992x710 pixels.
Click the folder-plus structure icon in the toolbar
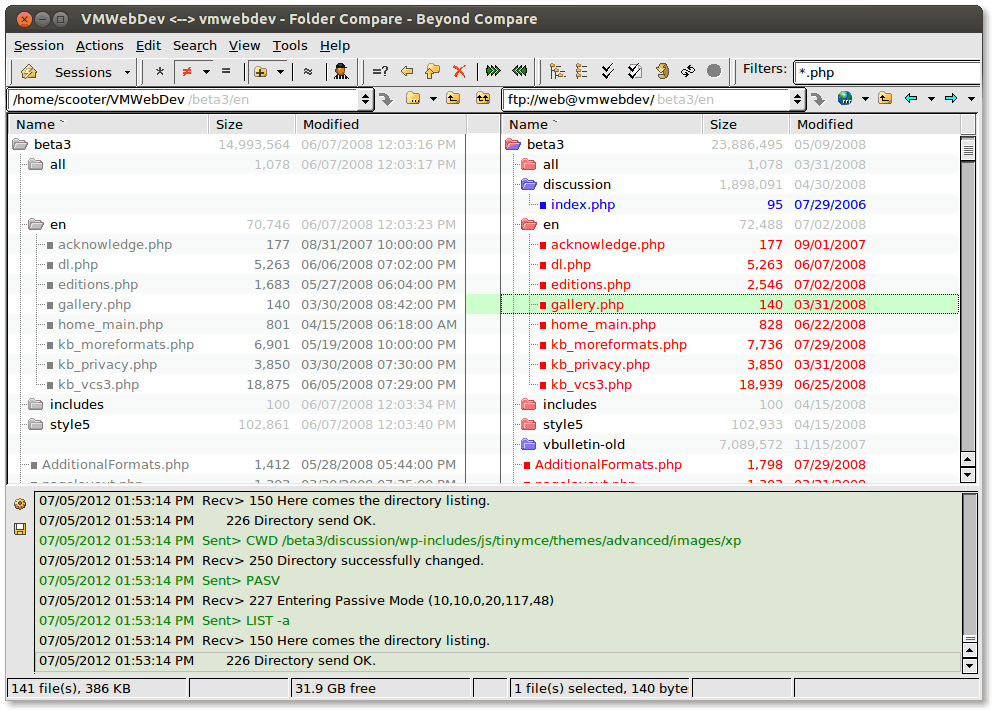click(260, 72)
